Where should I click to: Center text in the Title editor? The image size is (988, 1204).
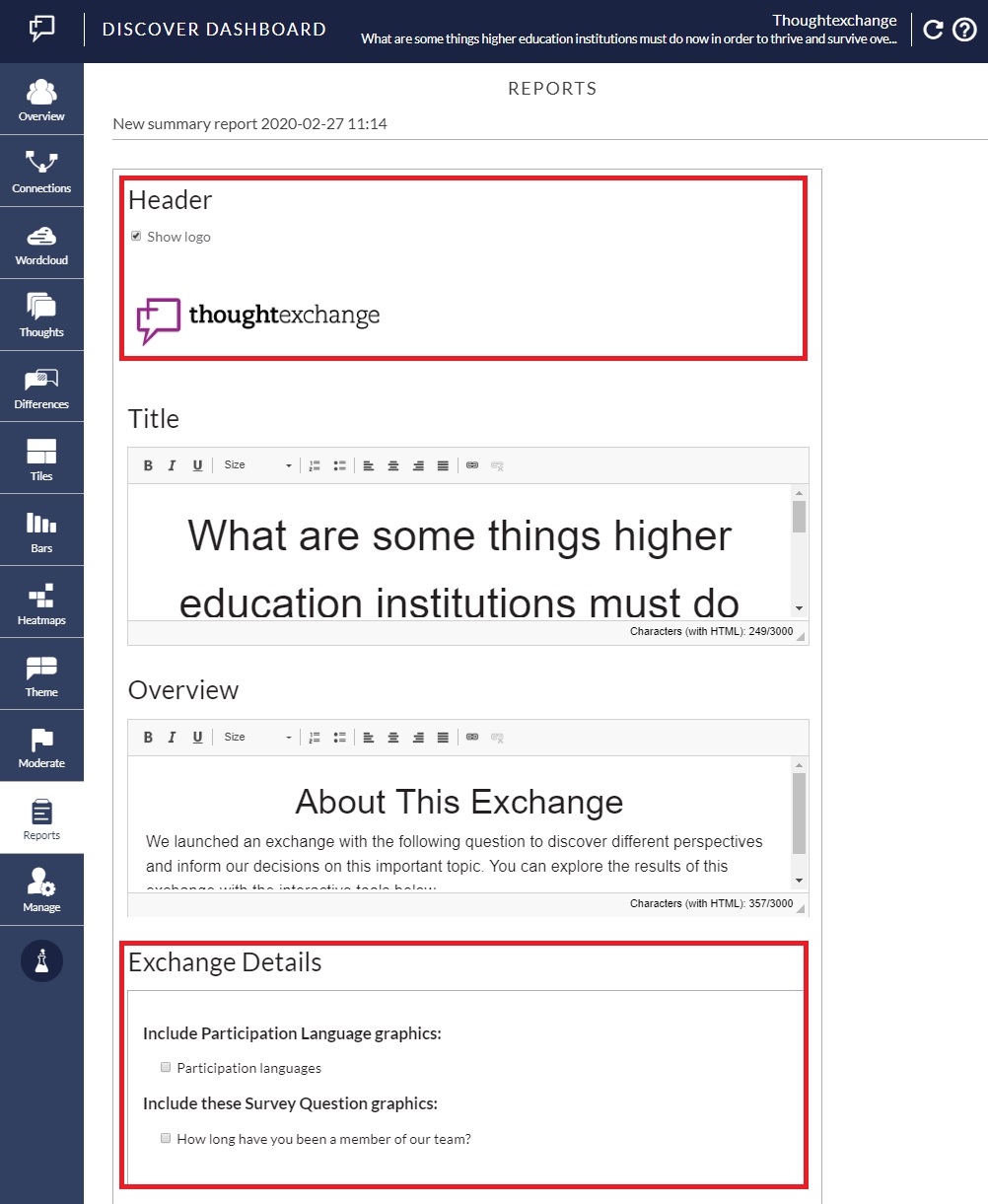[393, 465]
